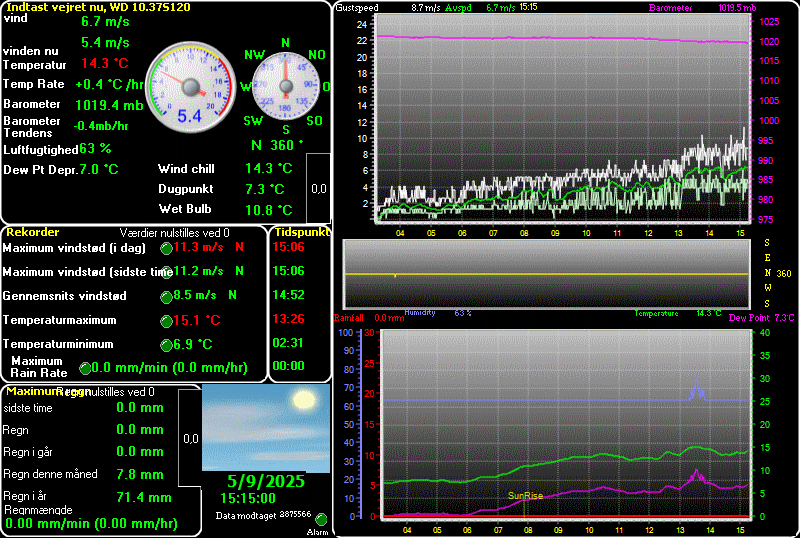Click the red 'Rainfall' graph legend label

click(x=349, y=318)
